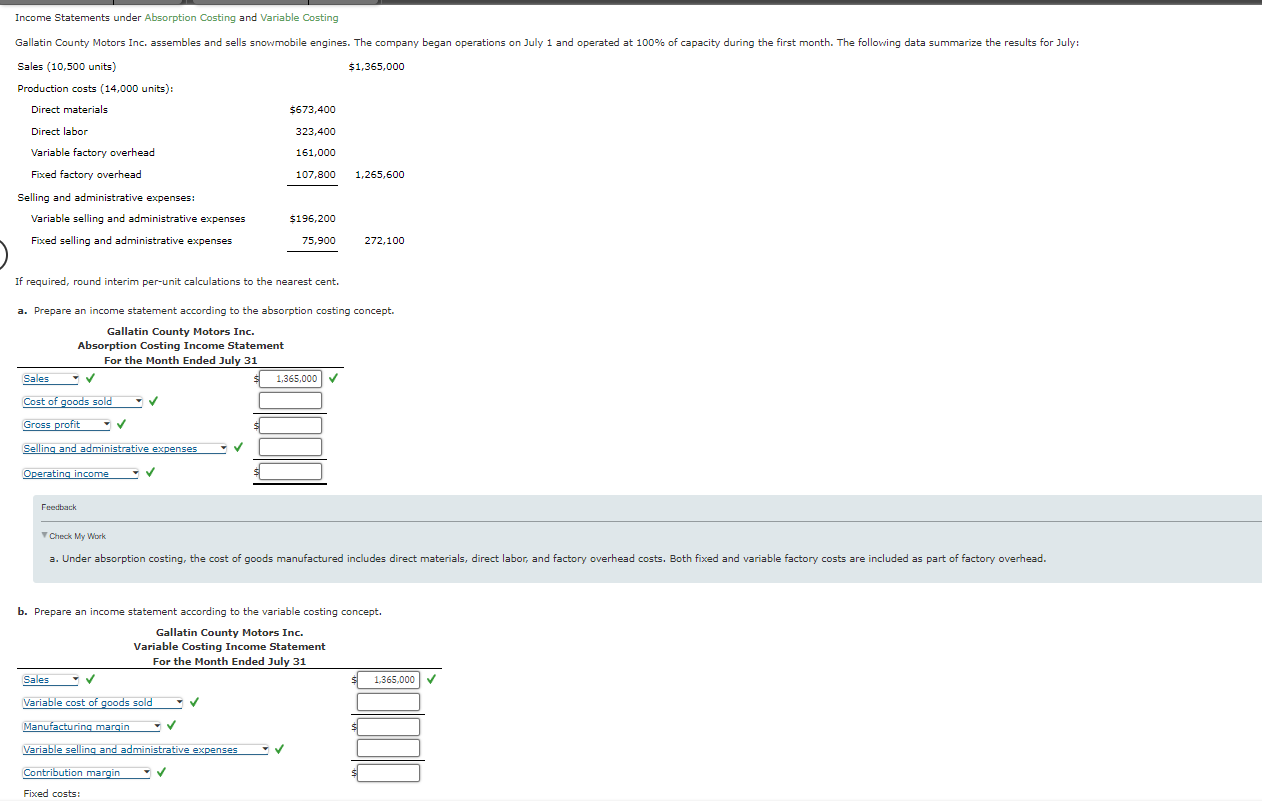The width and height of the screenshot is (1262, 801).
Task: Click the Fixed costs: label at the bottom
Action: [52, 794]
